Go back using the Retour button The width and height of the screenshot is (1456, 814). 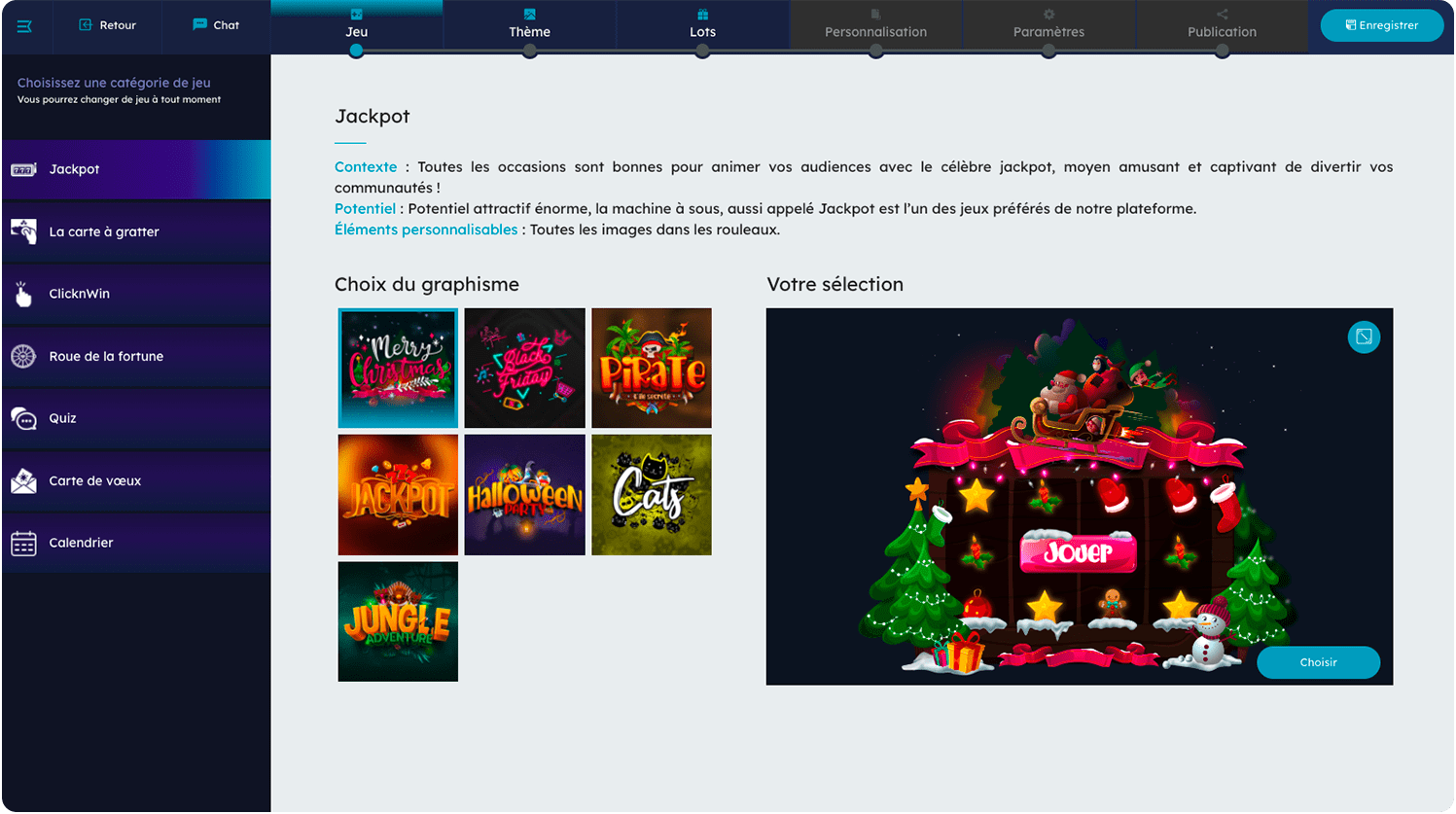pos(107,25)
